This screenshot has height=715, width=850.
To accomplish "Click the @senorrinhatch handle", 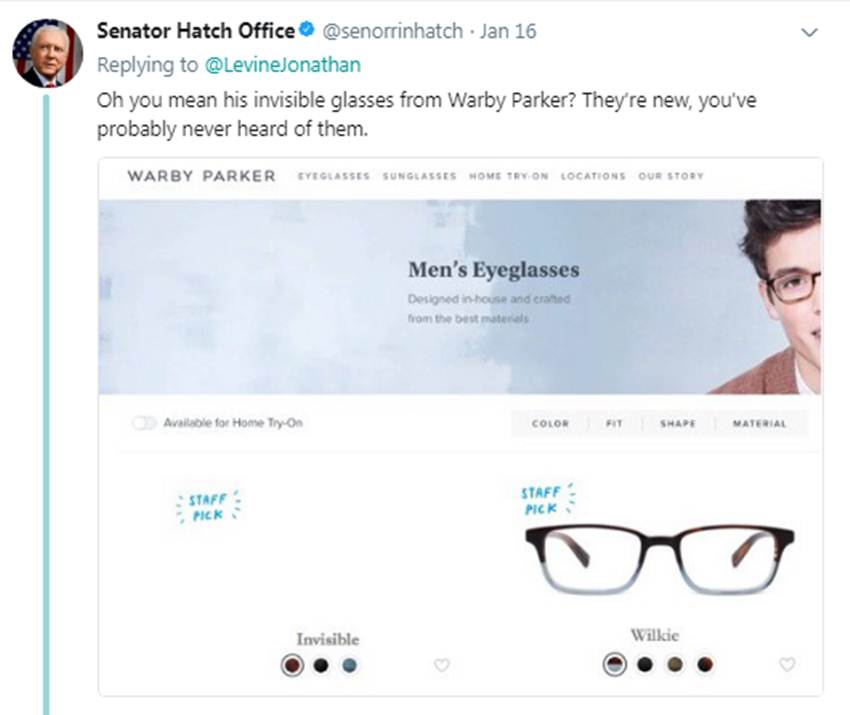I will pos(393,31).
